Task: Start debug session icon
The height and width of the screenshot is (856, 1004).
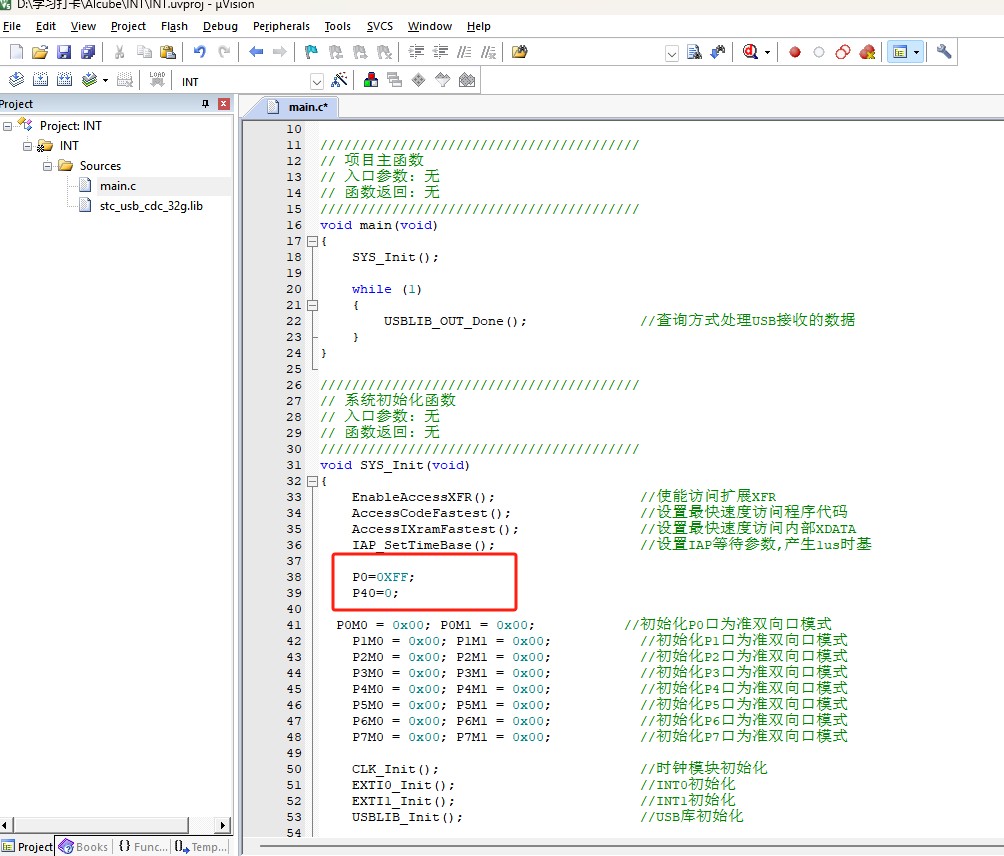Action: (x=750, y=52)
